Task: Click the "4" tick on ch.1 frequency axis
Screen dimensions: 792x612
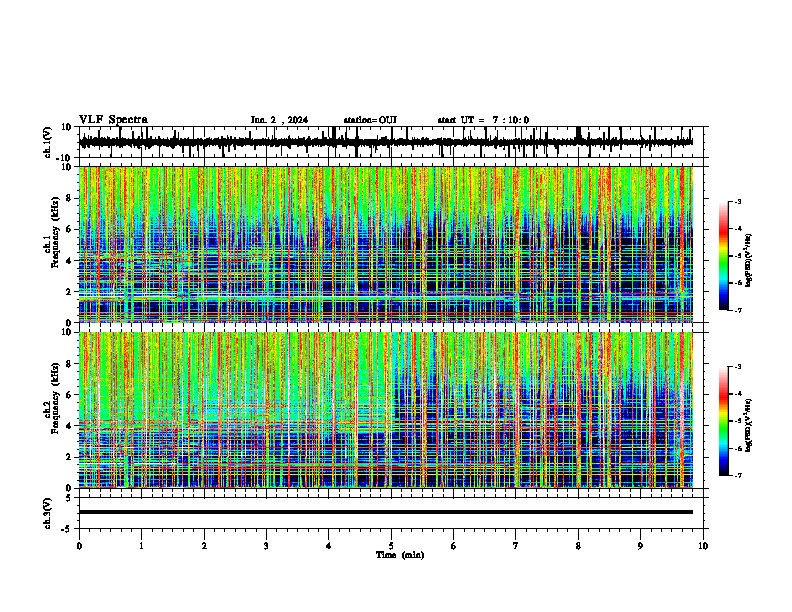Action: (x=70, y=261)
